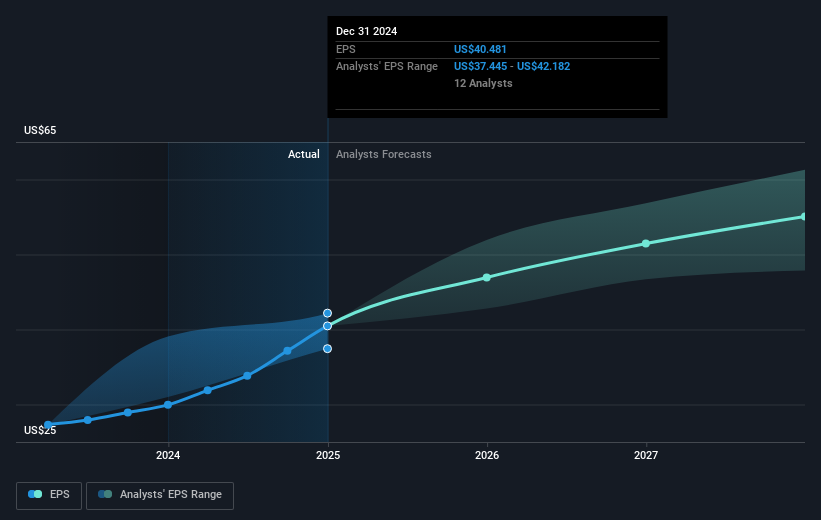This screenshot has width=821, height=520.
Task: Click the 2026 EPS forecast data point
Action: tap(486, 278)
